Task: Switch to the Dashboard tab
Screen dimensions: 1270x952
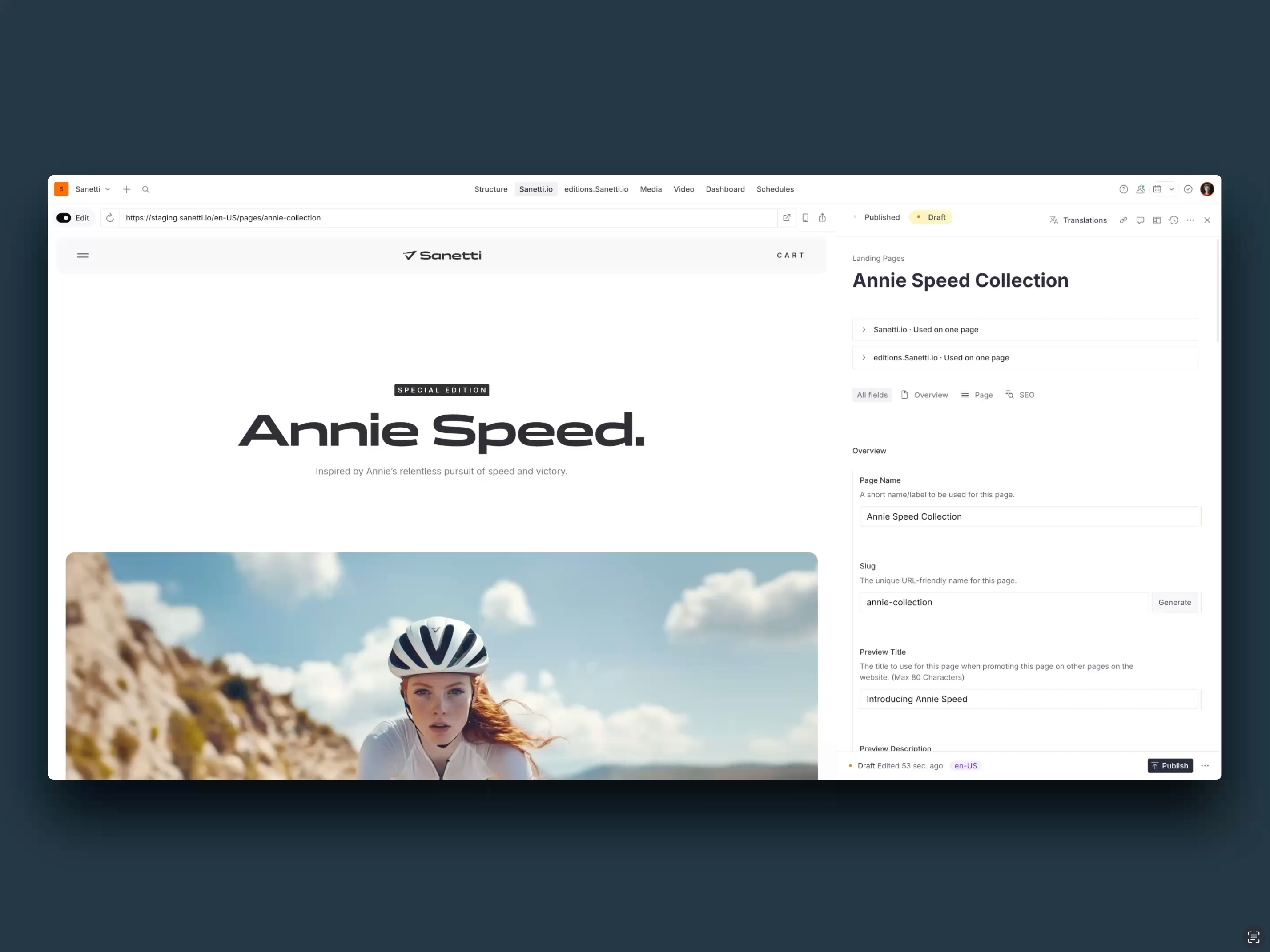Action: (725, 189)
